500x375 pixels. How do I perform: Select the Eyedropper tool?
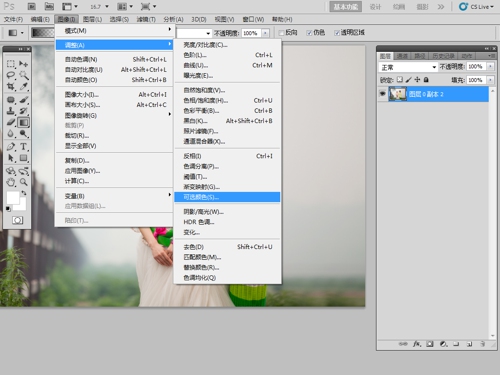click(23, 87)
